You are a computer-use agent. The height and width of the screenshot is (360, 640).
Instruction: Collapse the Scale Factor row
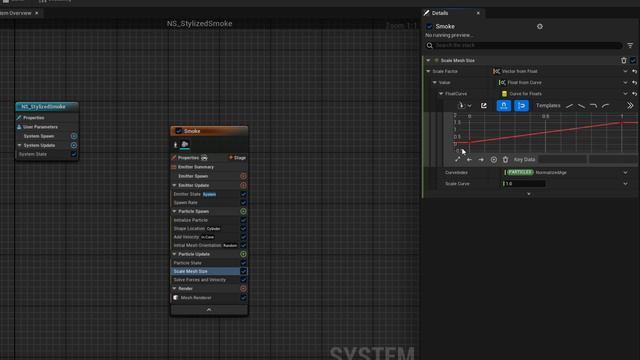pyautogui.click(x=428, y=71)
